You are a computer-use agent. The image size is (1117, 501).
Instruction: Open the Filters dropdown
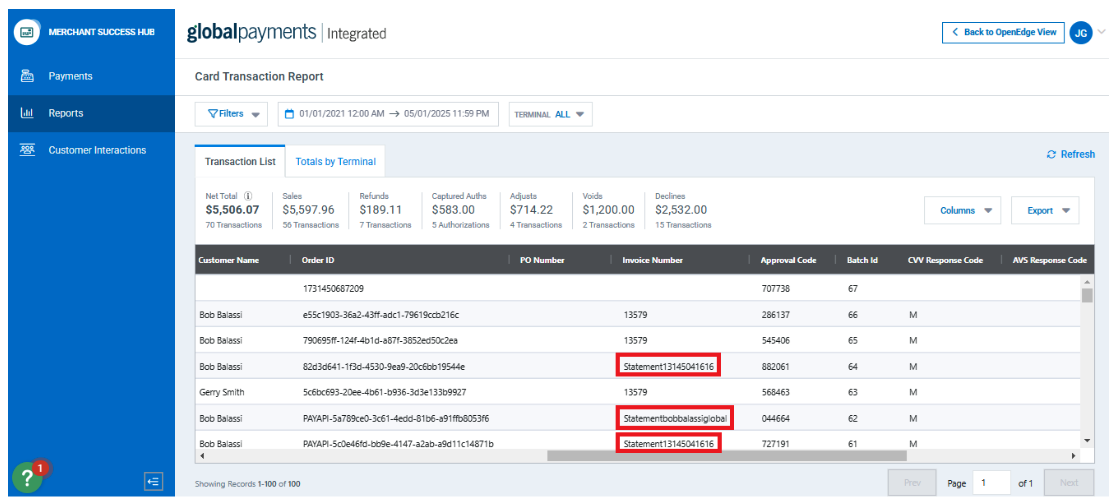(230, 114)
